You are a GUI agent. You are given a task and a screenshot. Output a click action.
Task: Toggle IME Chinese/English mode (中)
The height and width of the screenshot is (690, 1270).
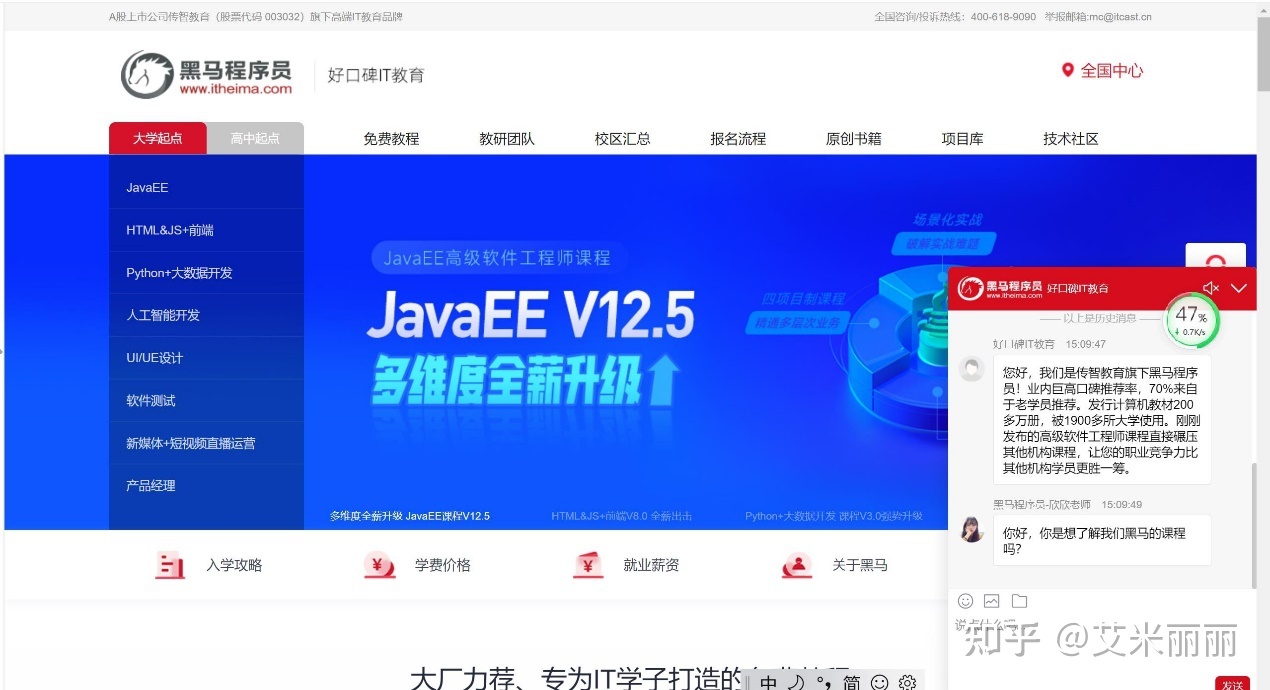(768, 682)
